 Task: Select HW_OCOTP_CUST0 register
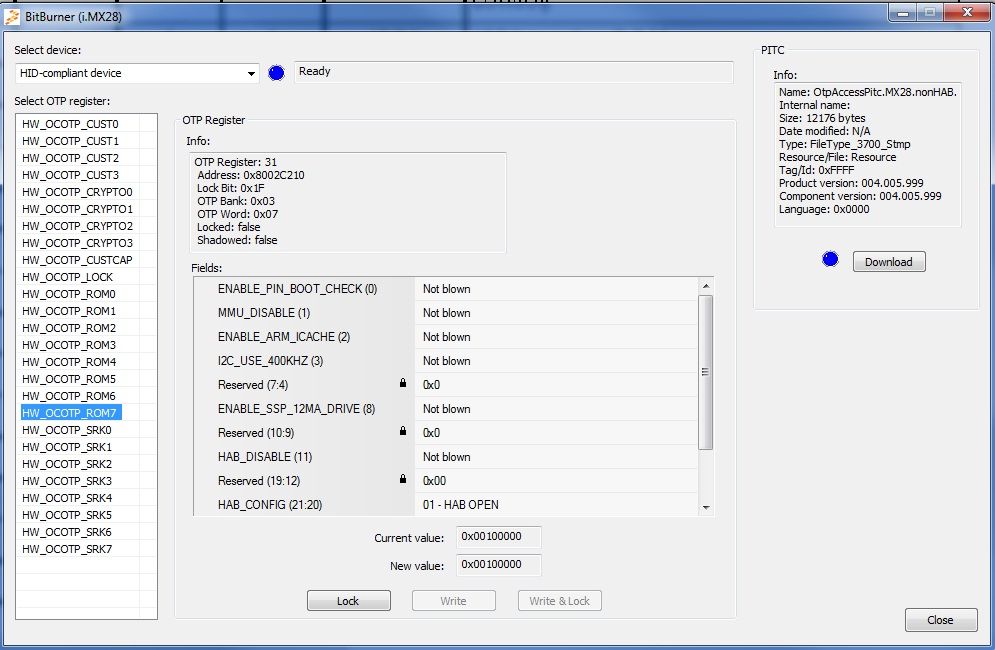(70, 124)
